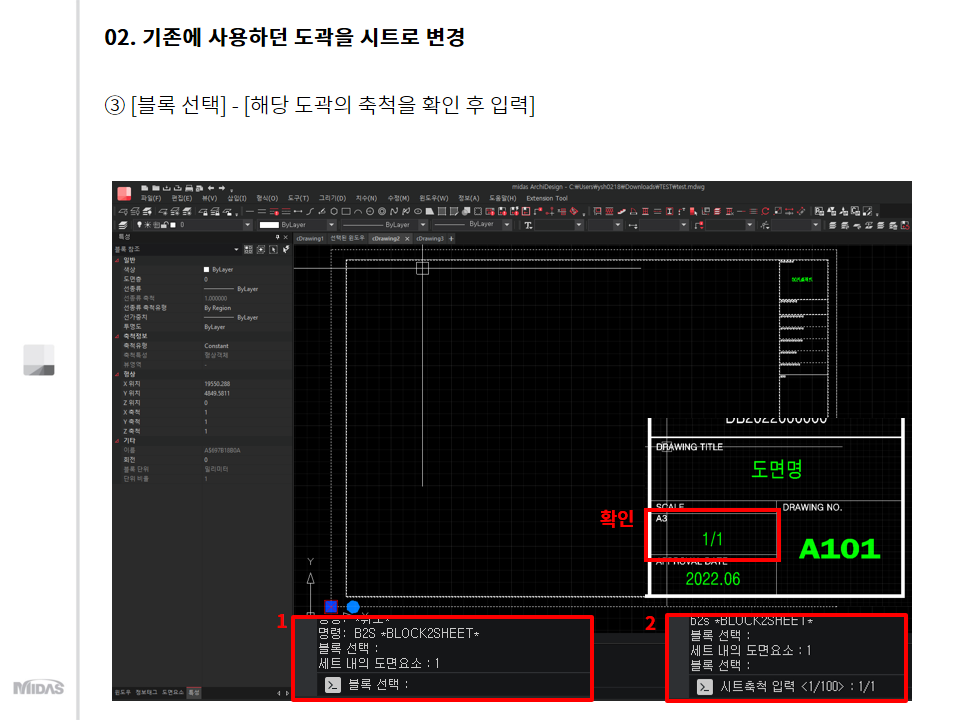The image size is (960, 720).
Task: Select the Circle drawing tool
Action: click(370, 212)
